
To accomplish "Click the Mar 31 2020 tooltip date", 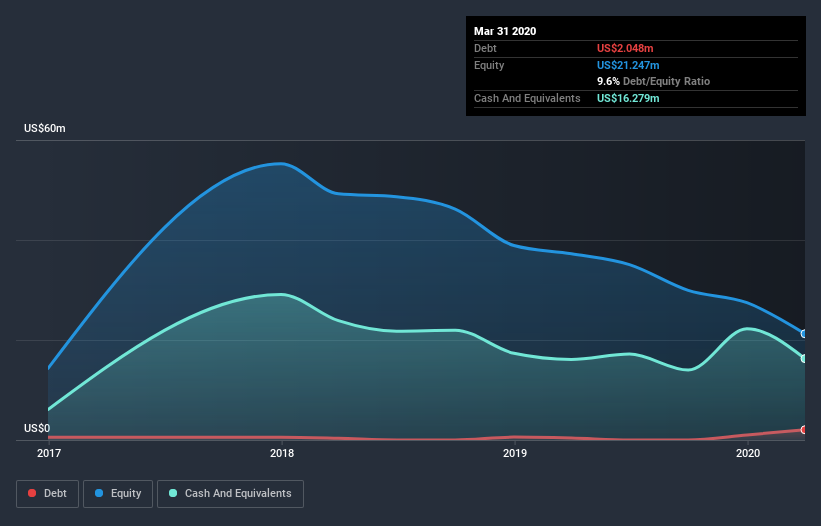I will 505,31.
